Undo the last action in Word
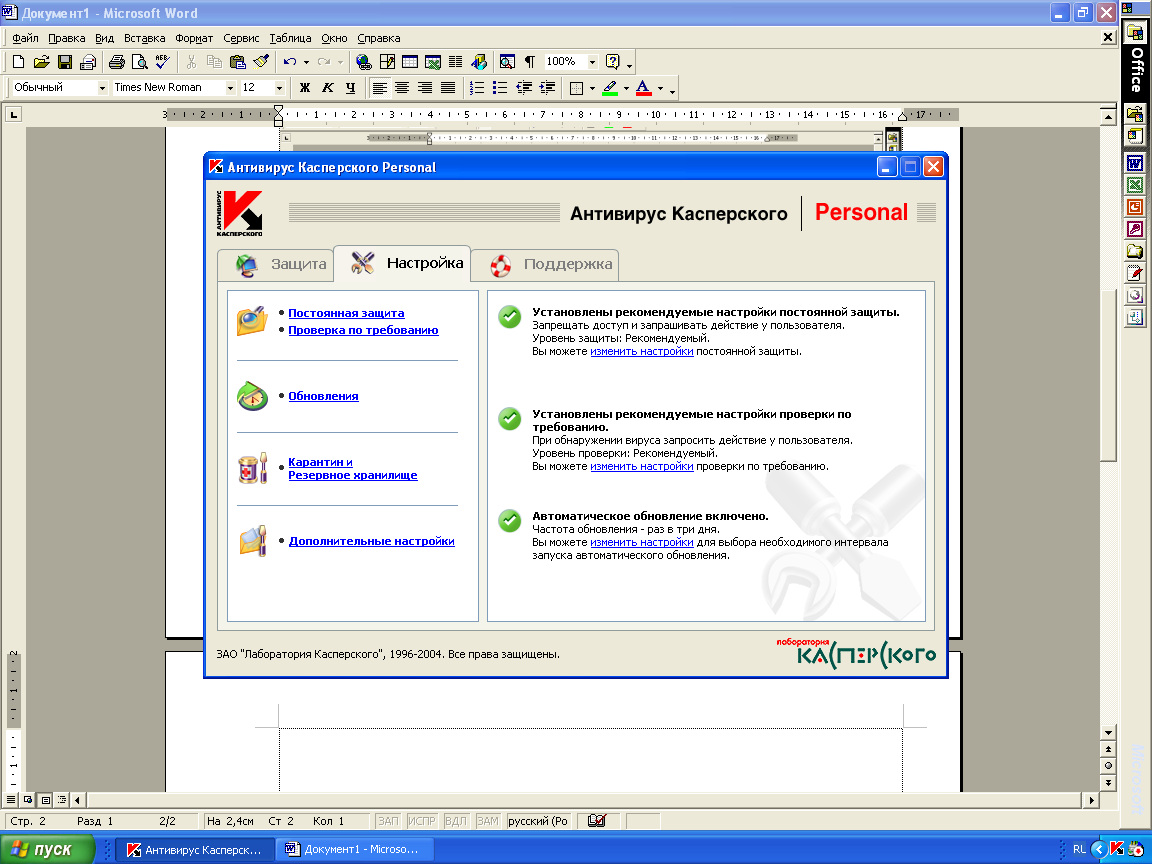The image size is (1152, 864). [x=290, y=62]
